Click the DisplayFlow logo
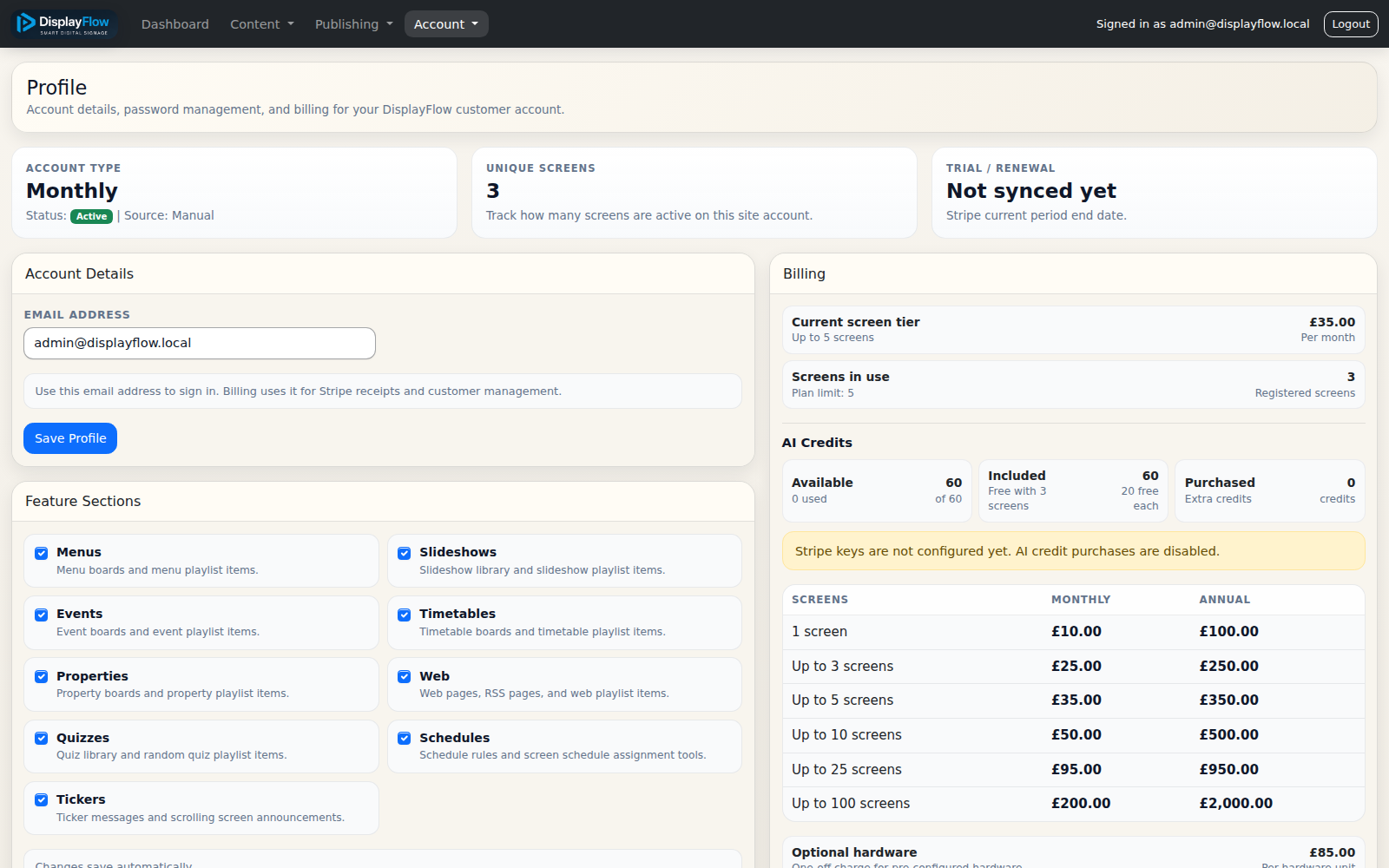This screenshot has width=1389, height=868. click(64, 23)
